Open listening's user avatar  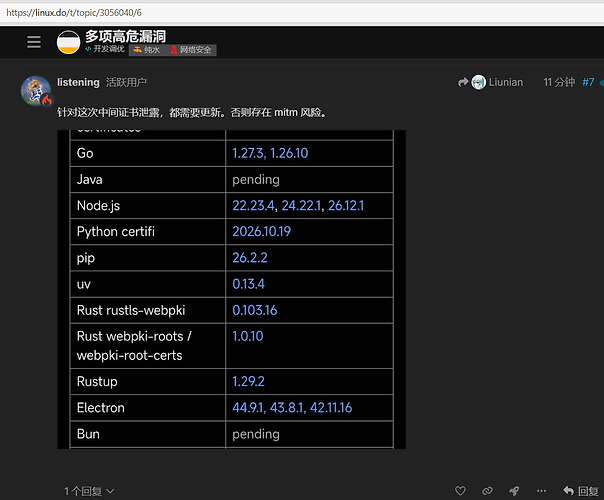36,91
